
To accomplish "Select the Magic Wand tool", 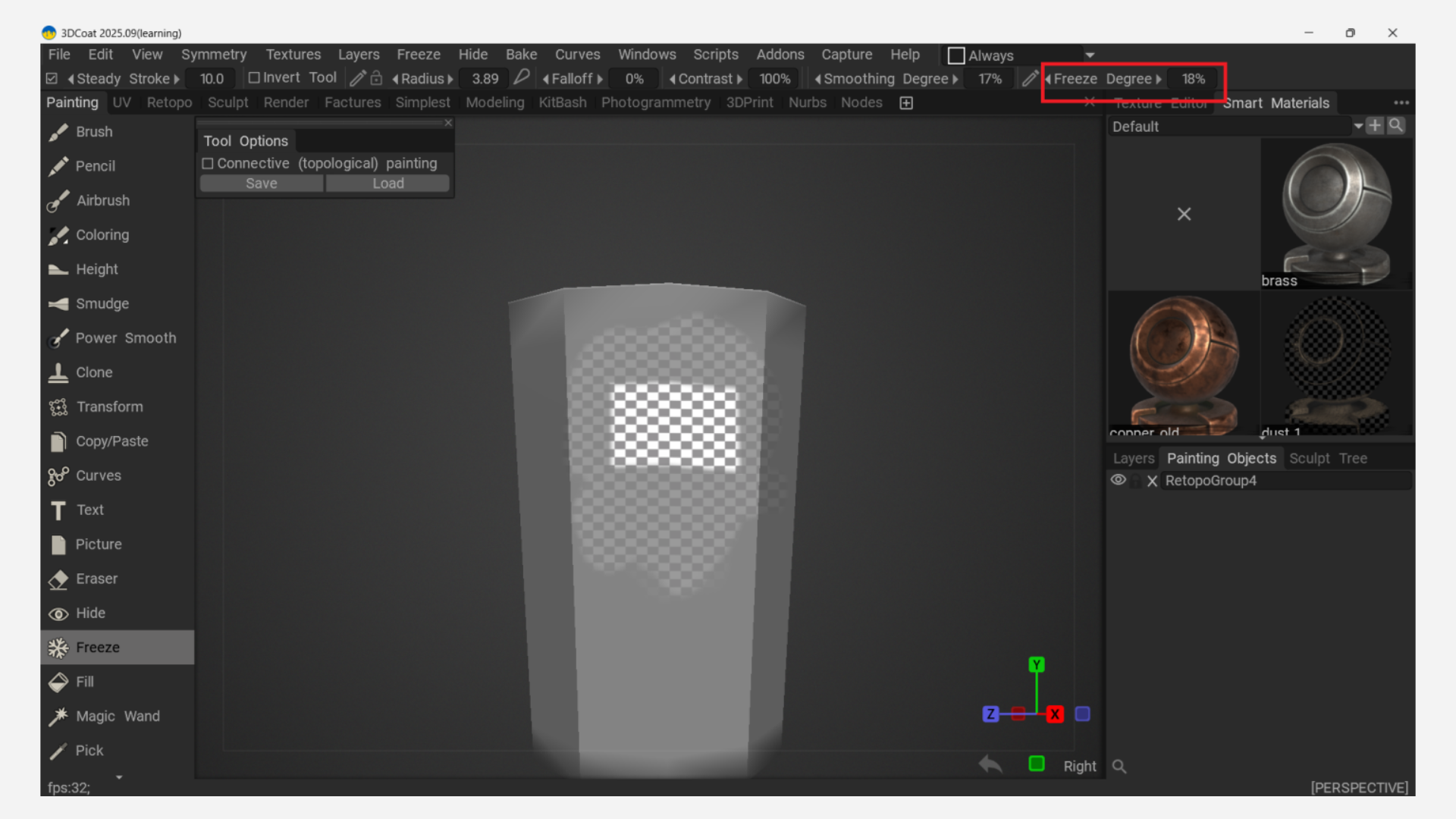I will 117,716.
